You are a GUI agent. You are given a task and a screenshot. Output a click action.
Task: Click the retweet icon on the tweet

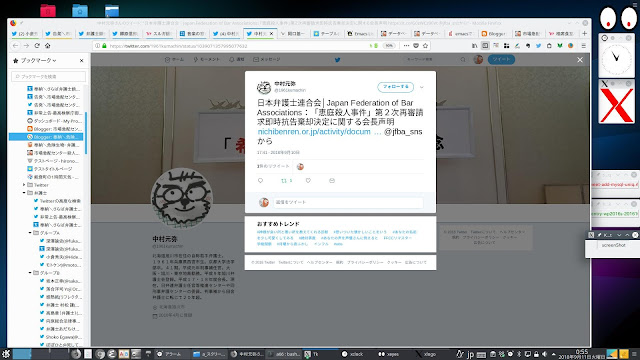click(284, 180)
